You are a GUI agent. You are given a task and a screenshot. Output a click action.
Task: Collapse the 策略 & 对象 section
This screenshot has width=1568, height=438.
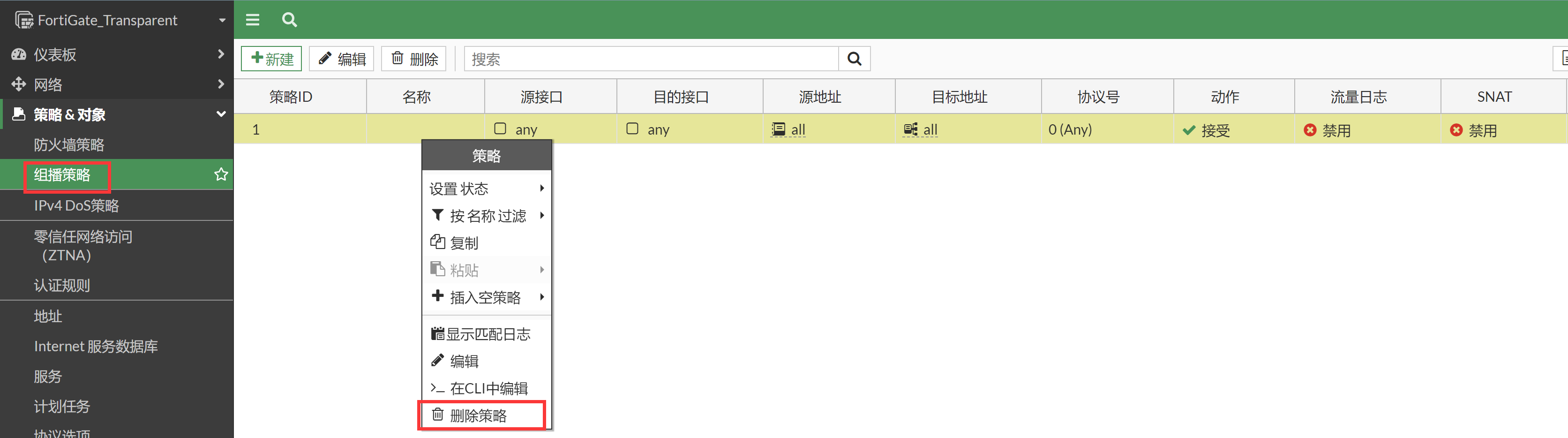[221, 114]
